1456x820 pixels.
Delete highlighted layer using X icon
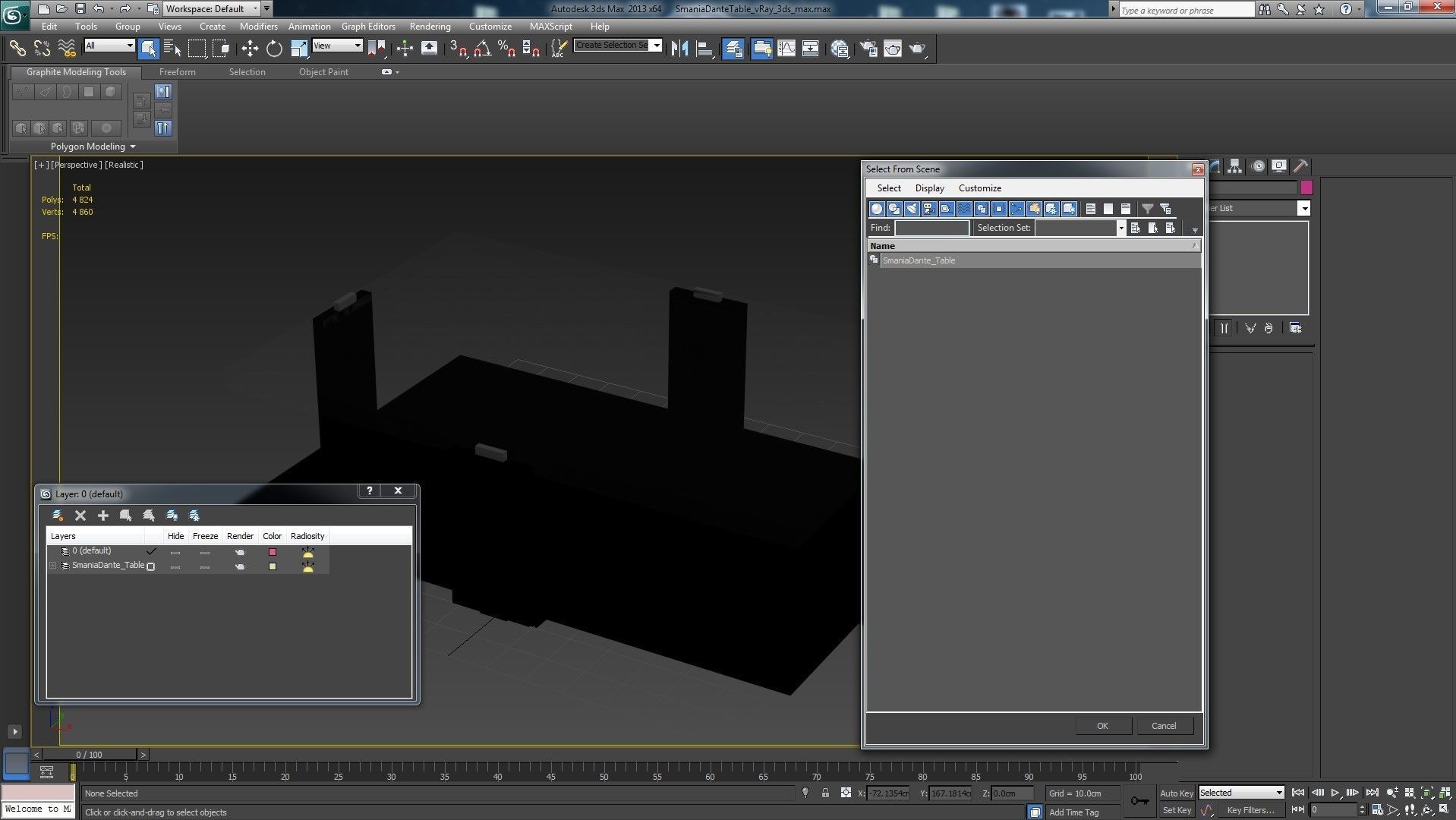pos(80,516)
